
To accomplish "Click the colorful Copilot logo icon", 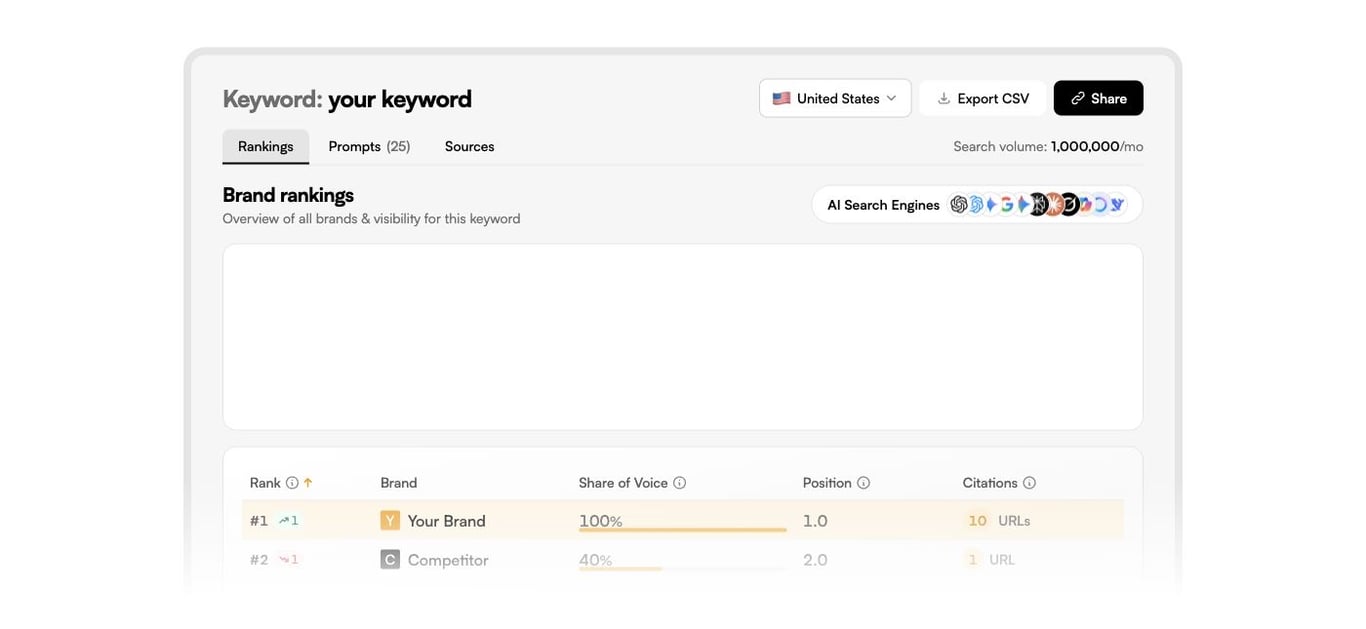I will pos(1085,204).
